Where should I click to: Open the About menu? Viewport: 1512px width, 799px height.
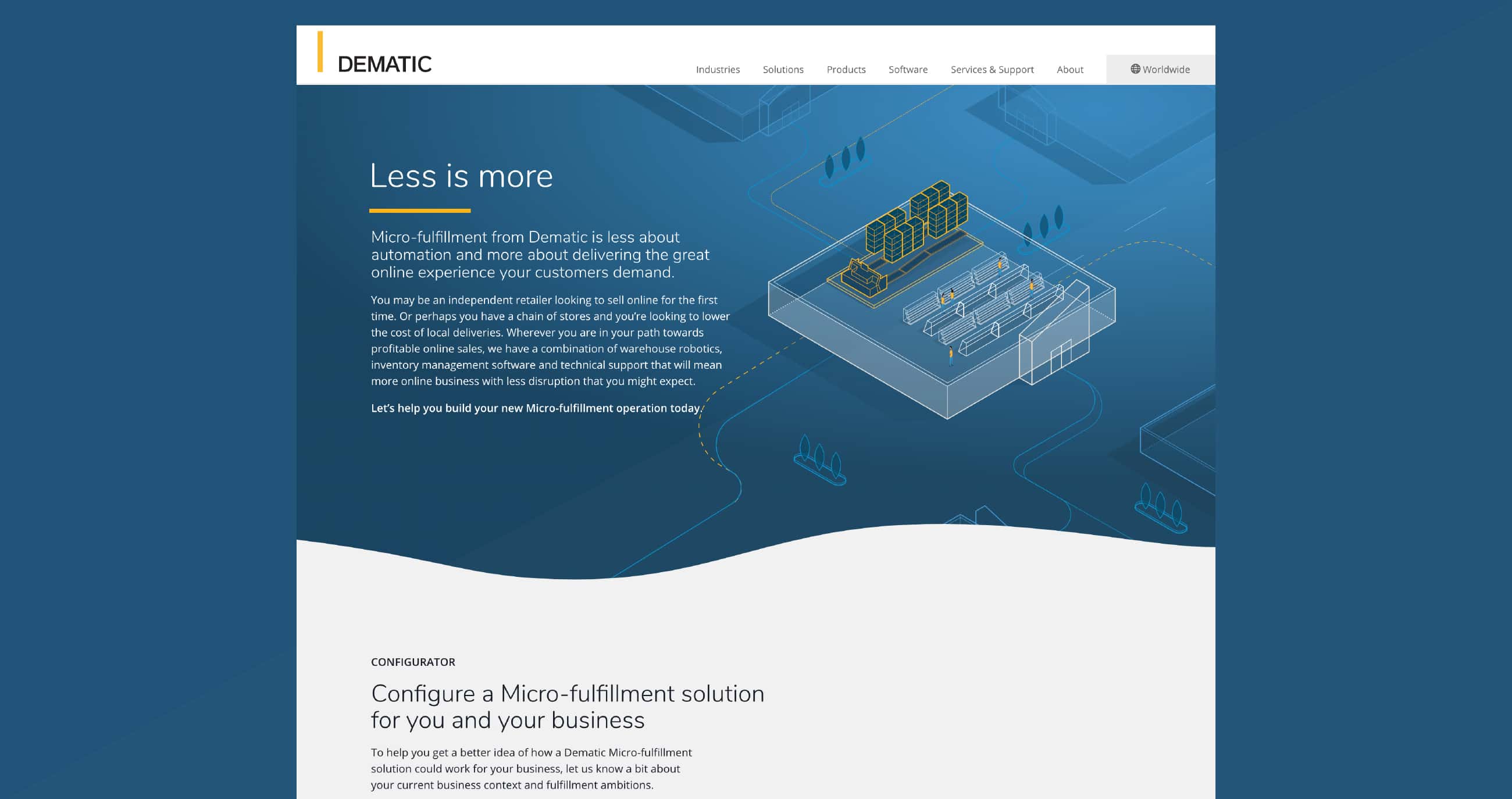tap(1069, 69)
